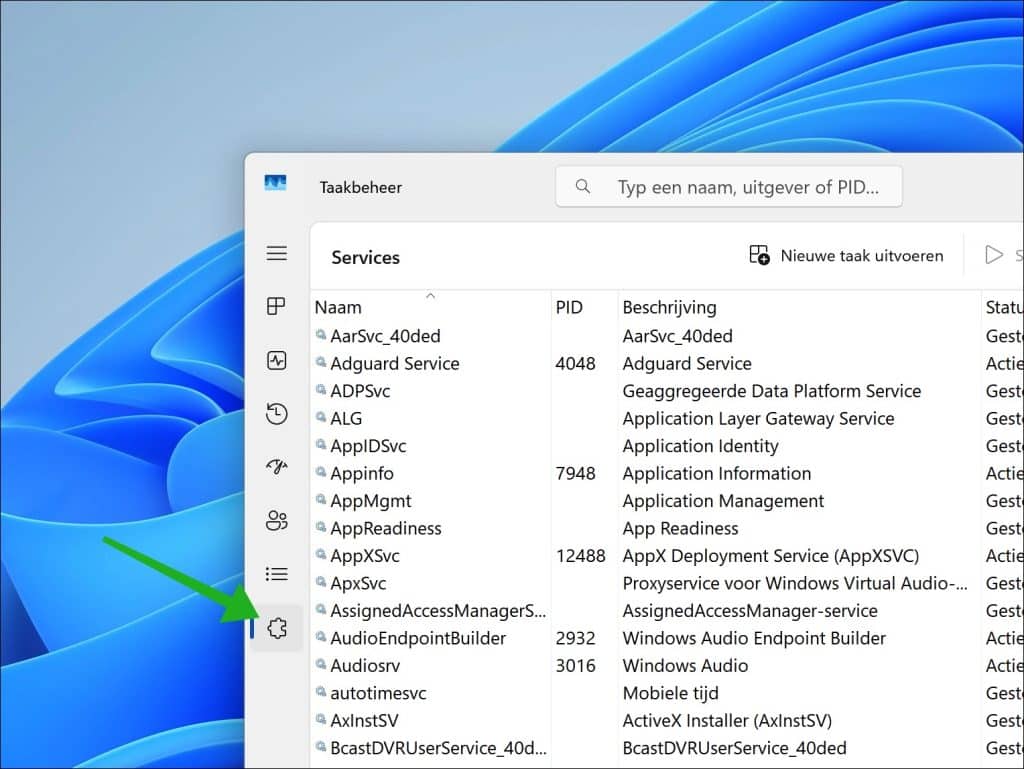
Task: Click the ALG service row
Action: [x=347, y=419]
